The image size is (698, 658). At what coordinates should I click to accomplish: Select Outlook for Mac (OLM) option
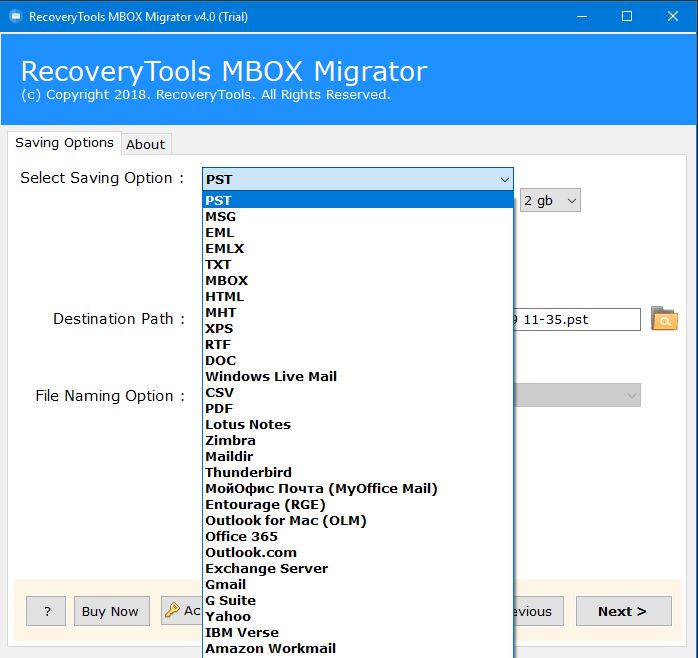(285, 520)
